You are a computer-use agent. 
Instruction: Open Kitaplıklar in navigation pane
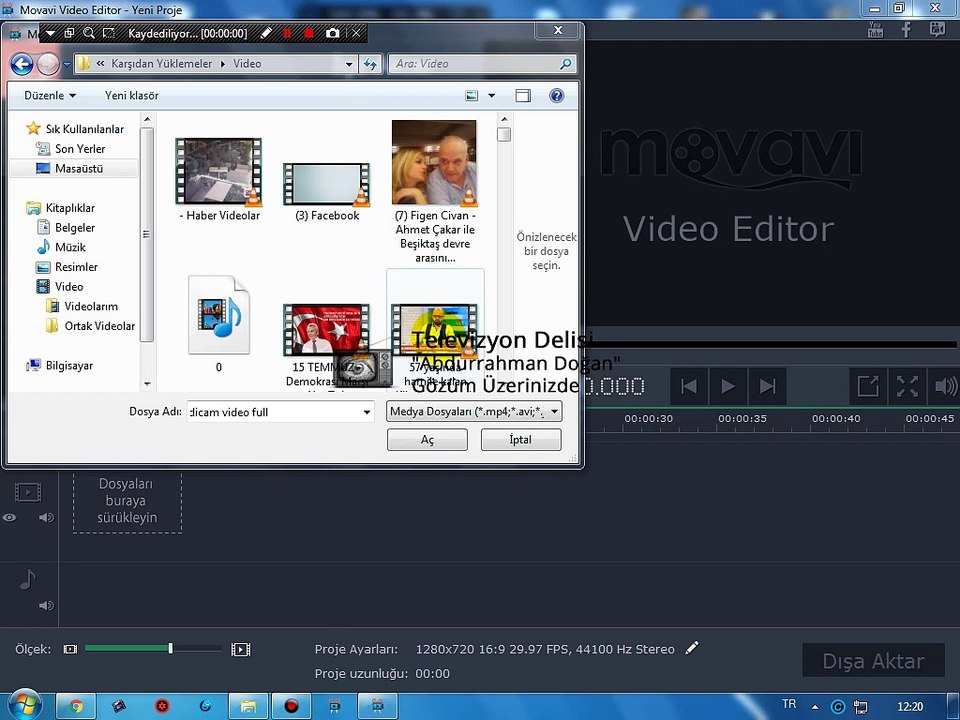point(70,208)
